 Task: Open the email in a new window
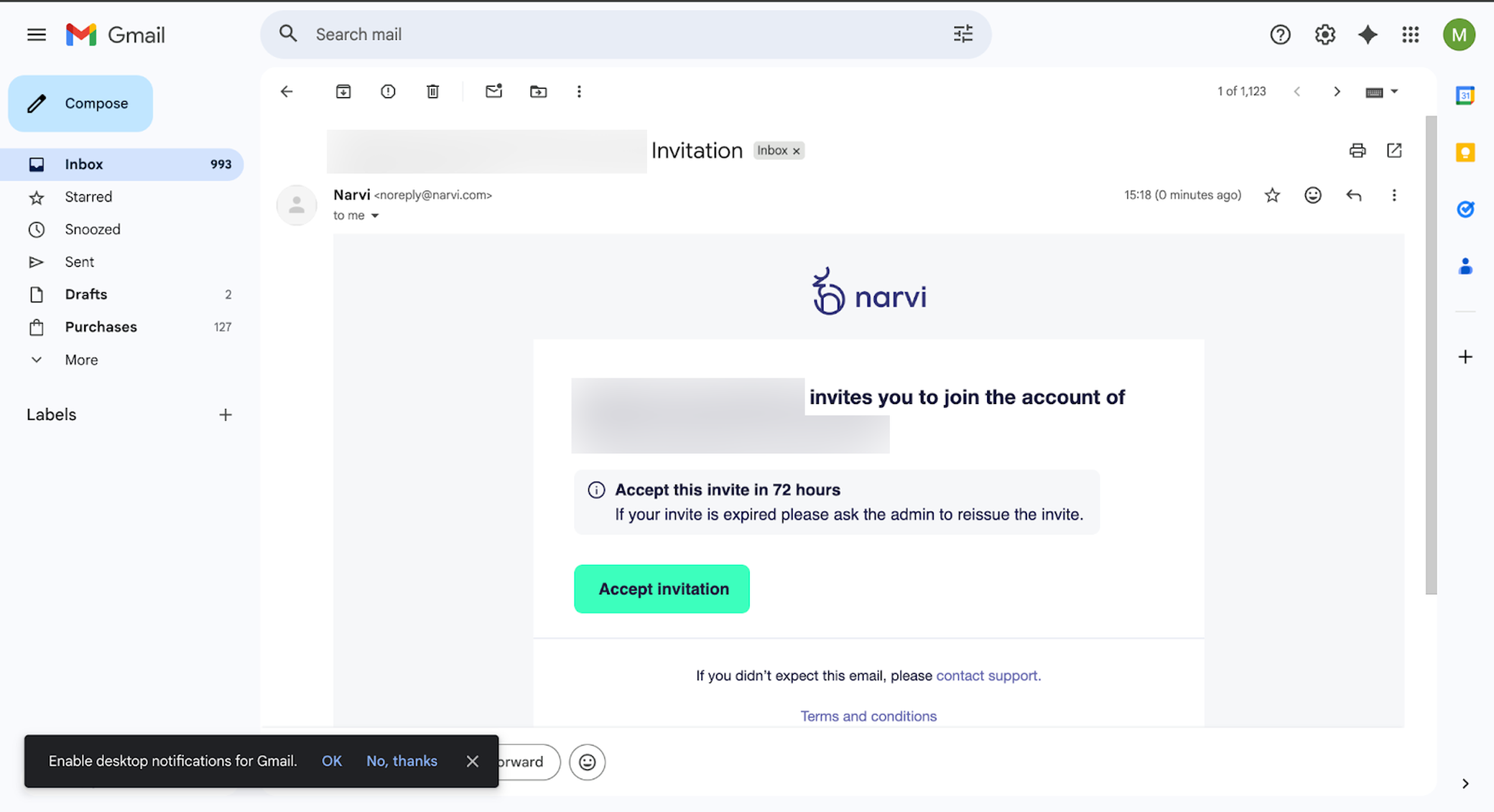[x=1394, y=151]
